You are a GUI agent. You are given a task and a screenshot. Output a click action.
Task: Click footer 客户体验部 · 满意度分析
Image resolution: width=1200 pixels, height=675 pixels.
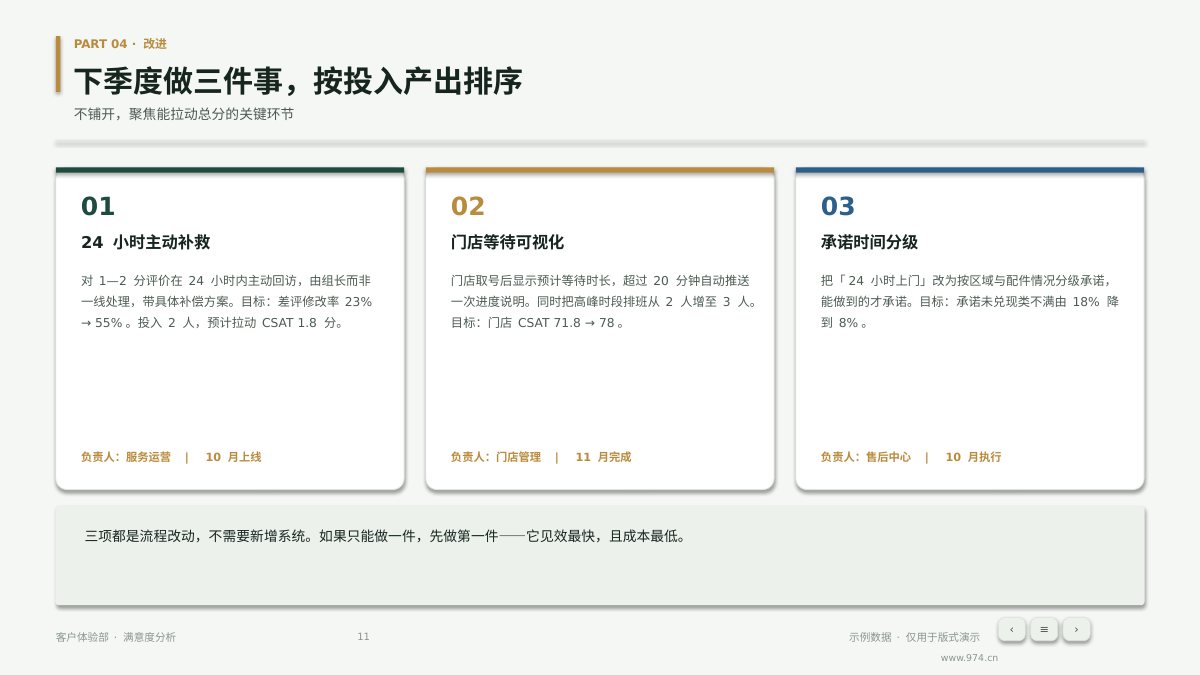(x=116, y=637)
